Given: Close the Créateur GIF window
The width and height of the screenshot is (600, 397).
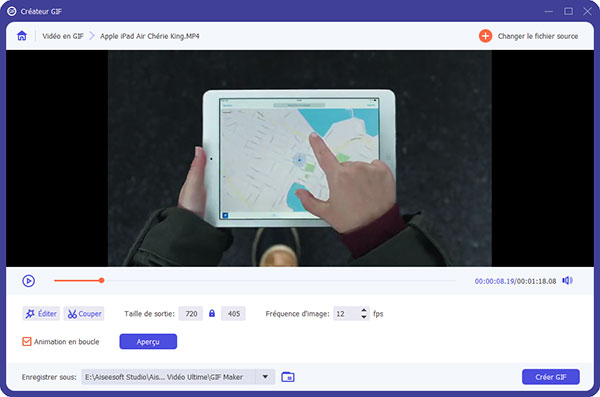Looking at the screenshot, I should click(587, 11).
